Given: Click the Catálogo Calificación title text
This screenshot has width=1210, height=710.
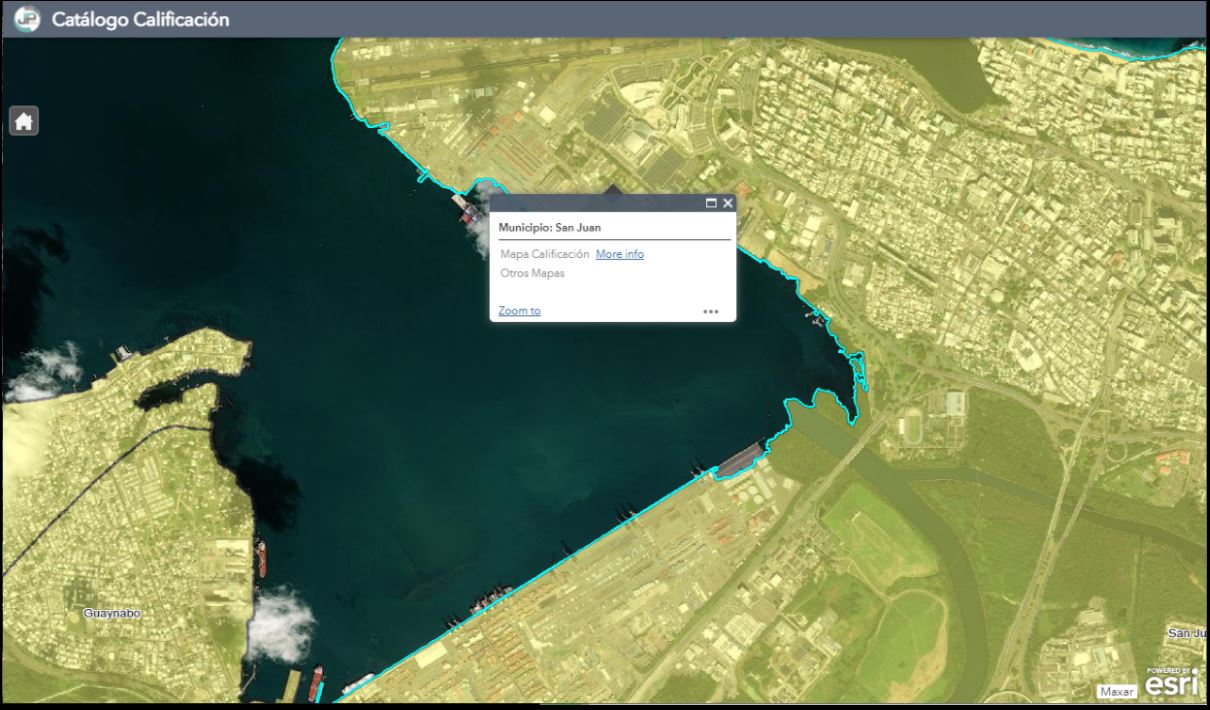Looking at the screenshot, I should click(x=140, y=19).
